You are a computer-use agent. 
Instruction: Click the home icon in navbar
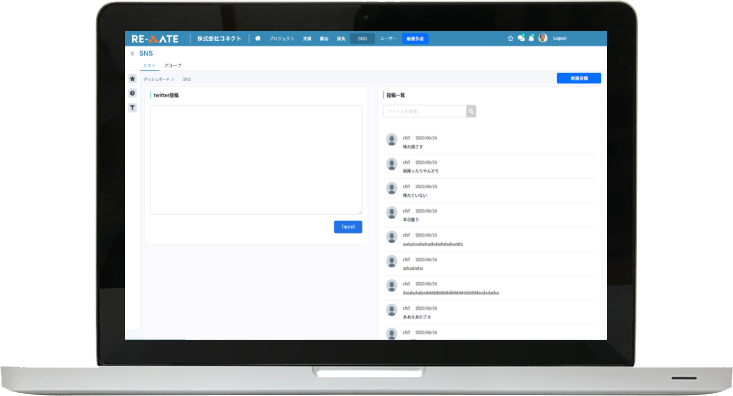point(258,38)
